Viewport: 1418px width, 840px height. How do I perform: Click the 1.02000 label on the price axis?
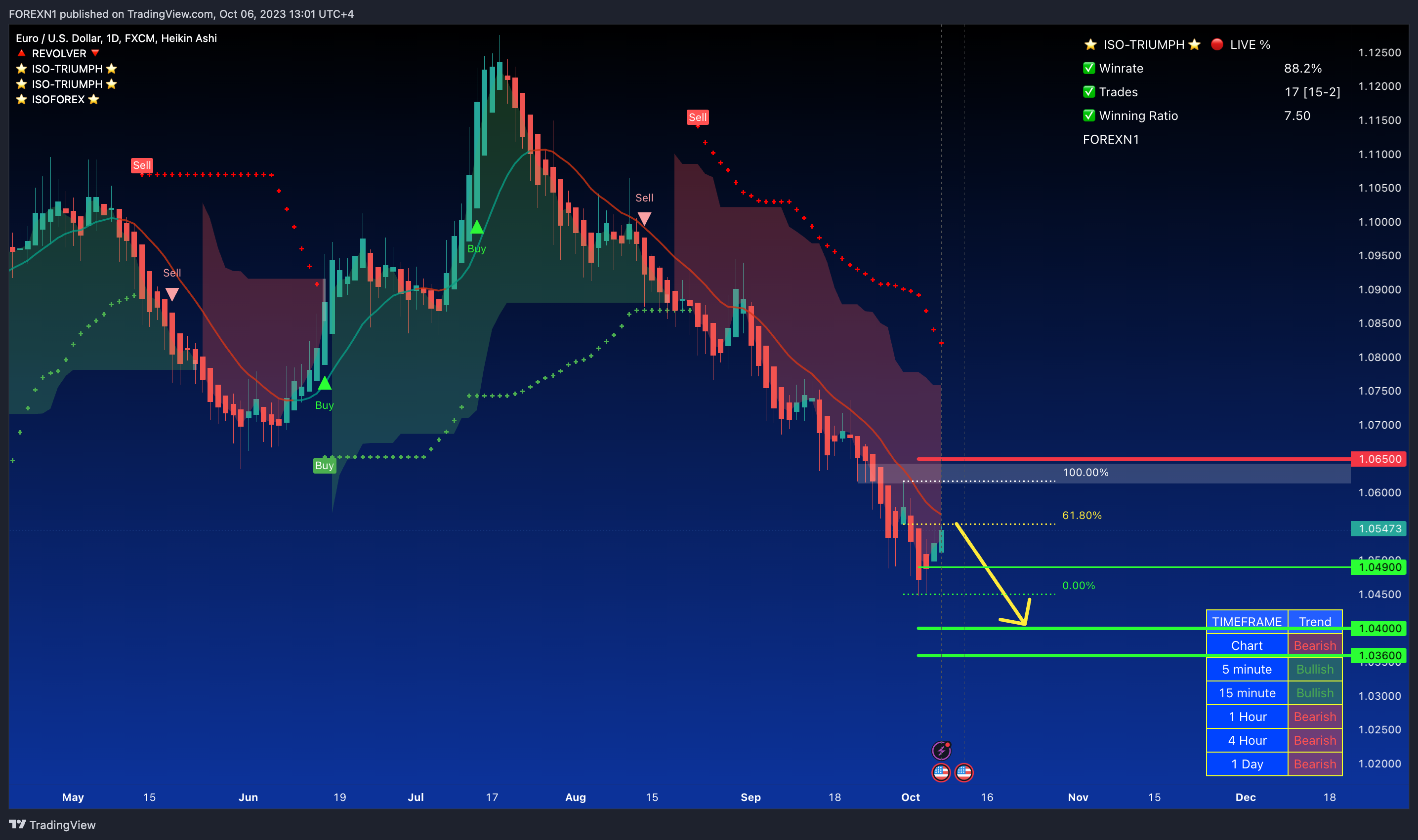(1379, 763)
